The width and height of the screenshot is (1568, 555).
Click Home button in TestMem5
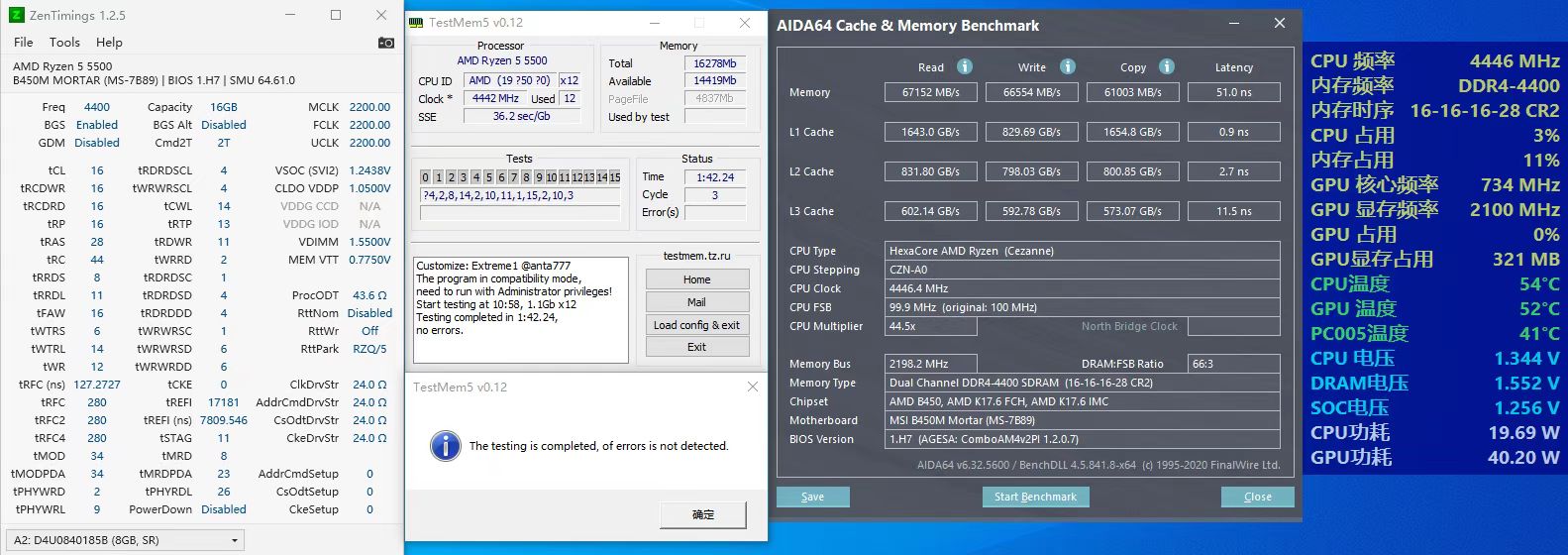point(697,279)
